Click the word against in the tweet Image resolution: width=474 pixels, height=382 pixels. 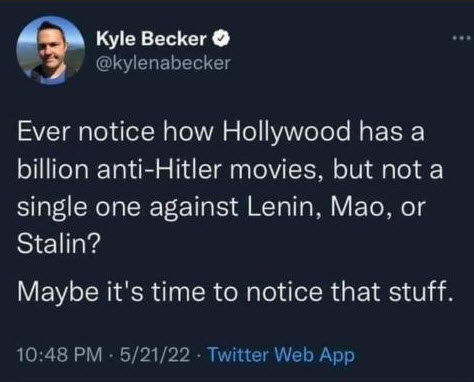pyautogui.click(x=193, y=209)
